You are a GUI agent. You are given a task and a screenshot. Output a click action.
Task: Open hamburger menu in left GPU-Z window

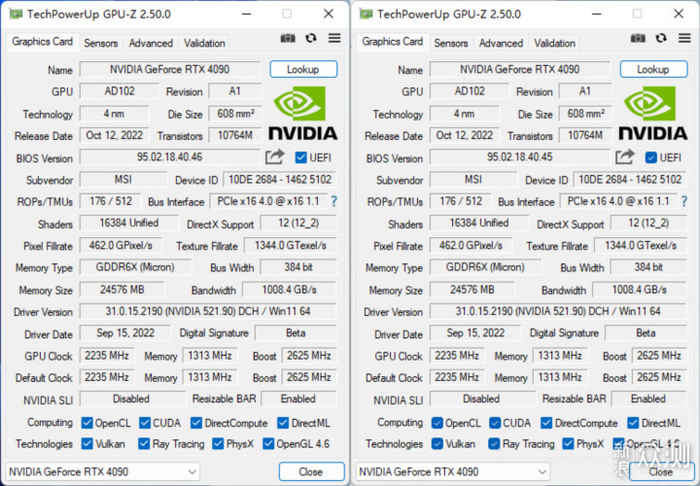[x=334, y=38]
